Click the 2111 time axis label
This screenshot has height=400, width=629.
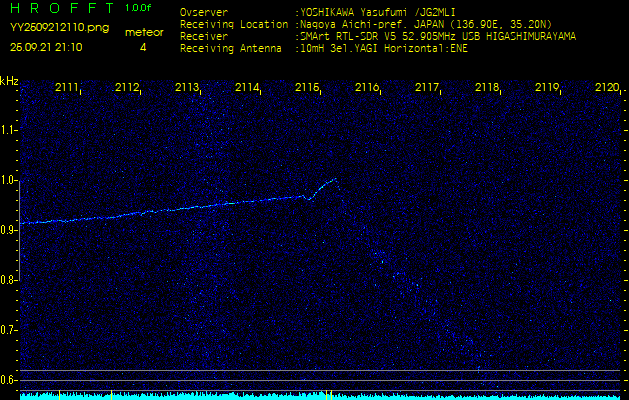coord(66,87)
